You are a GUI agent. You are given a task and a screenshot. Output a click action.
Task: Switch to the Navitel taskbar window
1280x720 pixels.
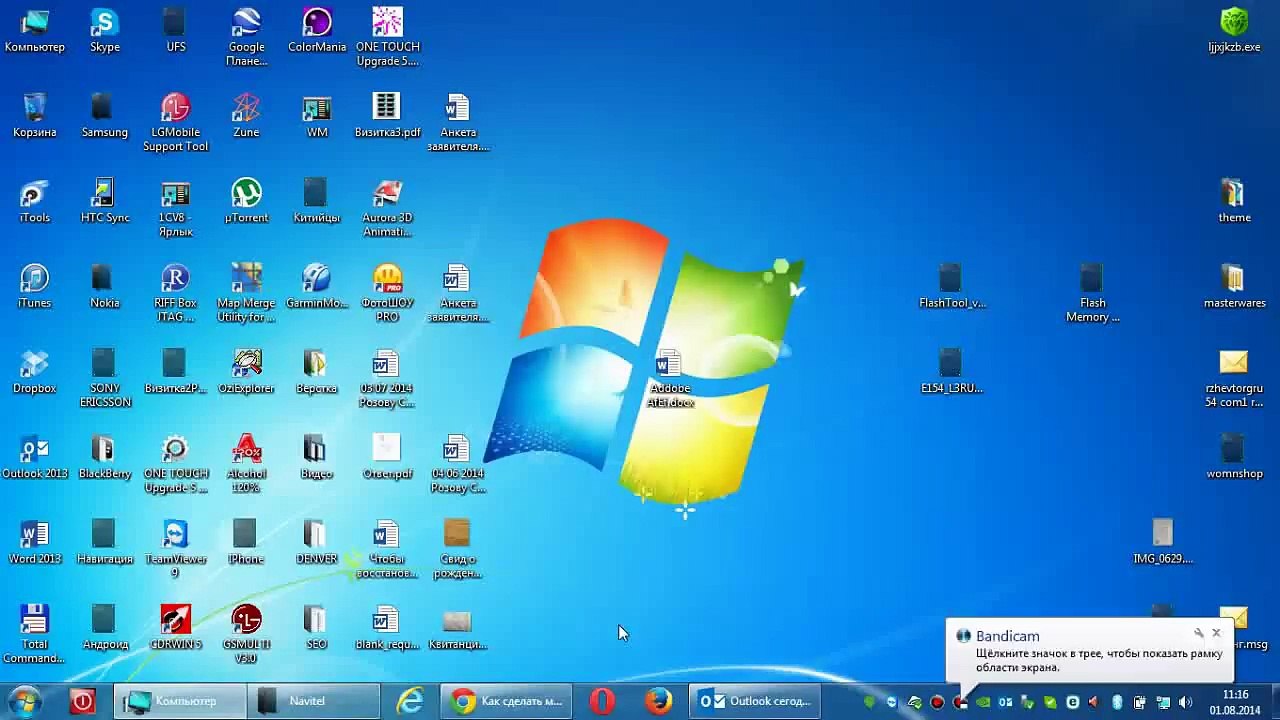(x=313, y=701)
